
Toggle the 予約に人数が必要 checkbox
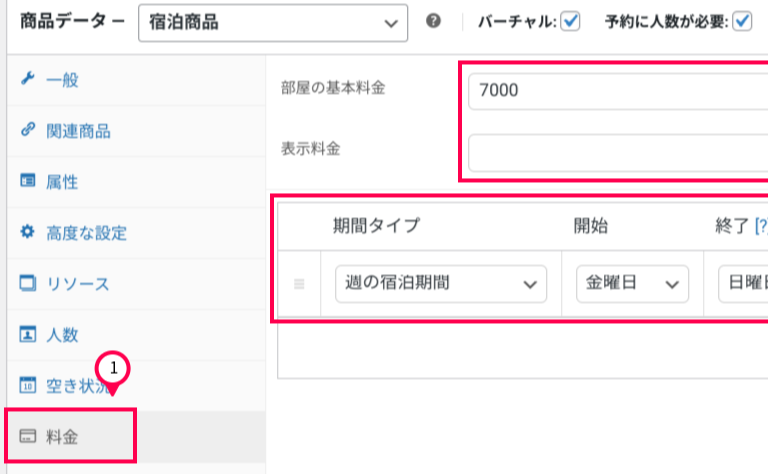(x=742, y=21)
